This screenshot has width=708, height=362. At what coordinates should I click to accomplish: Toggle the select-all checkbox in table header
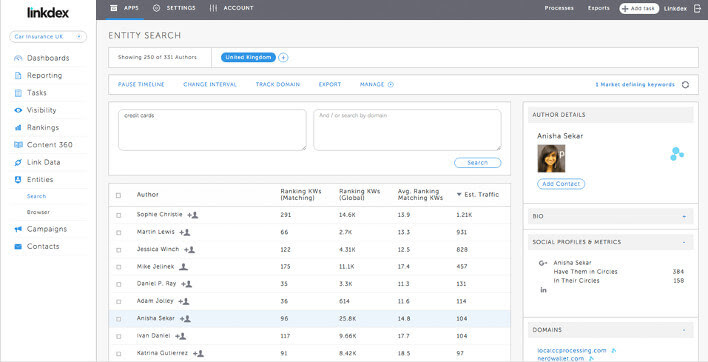[118, 195]
